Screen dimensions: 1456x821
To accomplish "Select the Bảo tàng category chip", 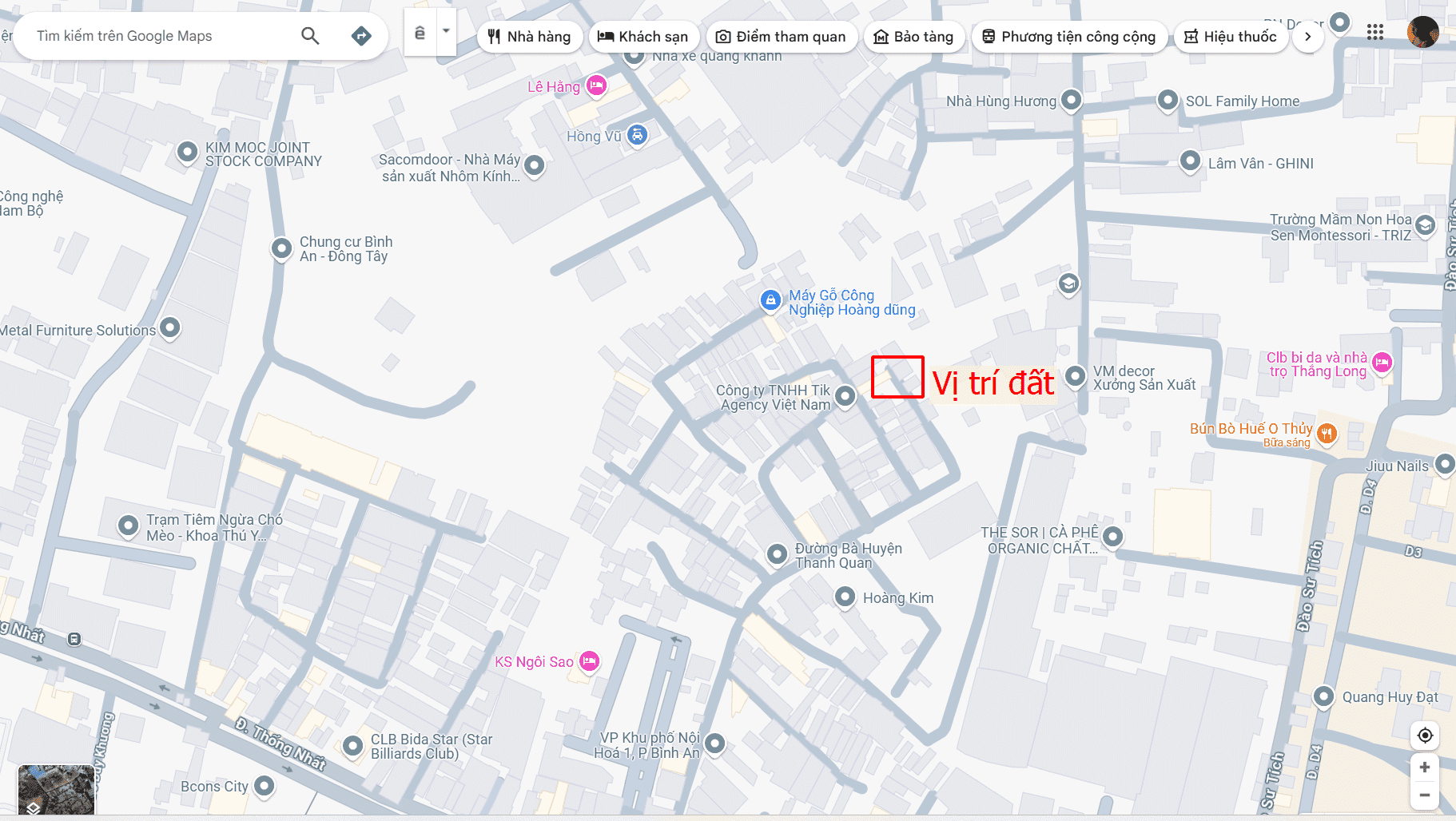I will coord(913,37).
